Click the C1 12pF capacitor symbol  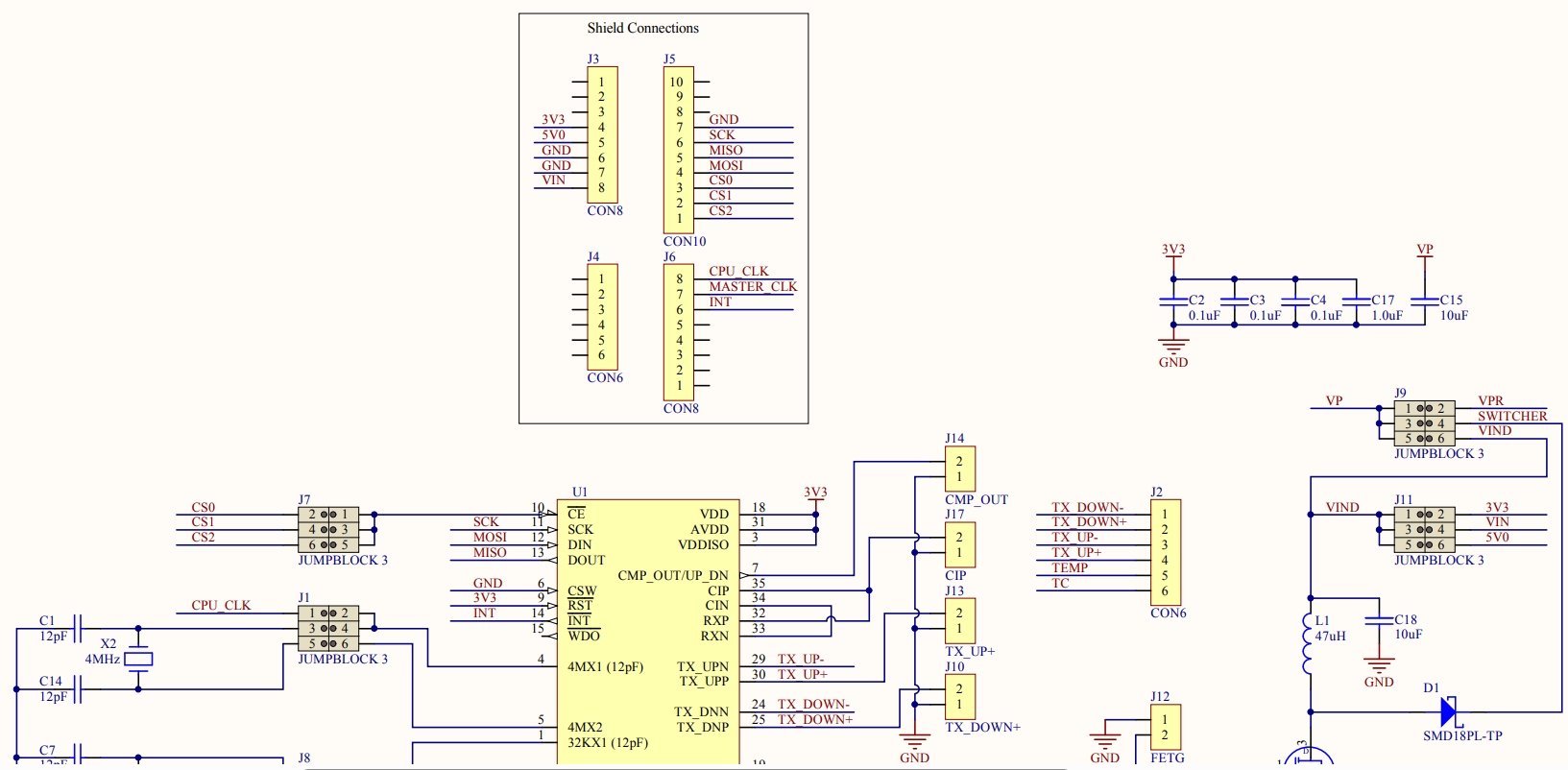point(79,629)
